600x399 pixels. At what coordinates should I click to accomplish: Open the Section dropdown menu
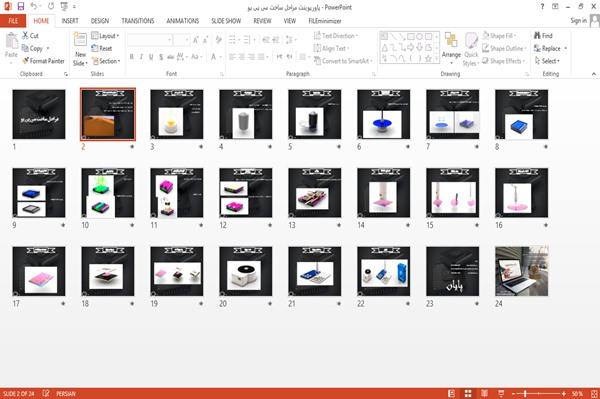tap(106, 61)
